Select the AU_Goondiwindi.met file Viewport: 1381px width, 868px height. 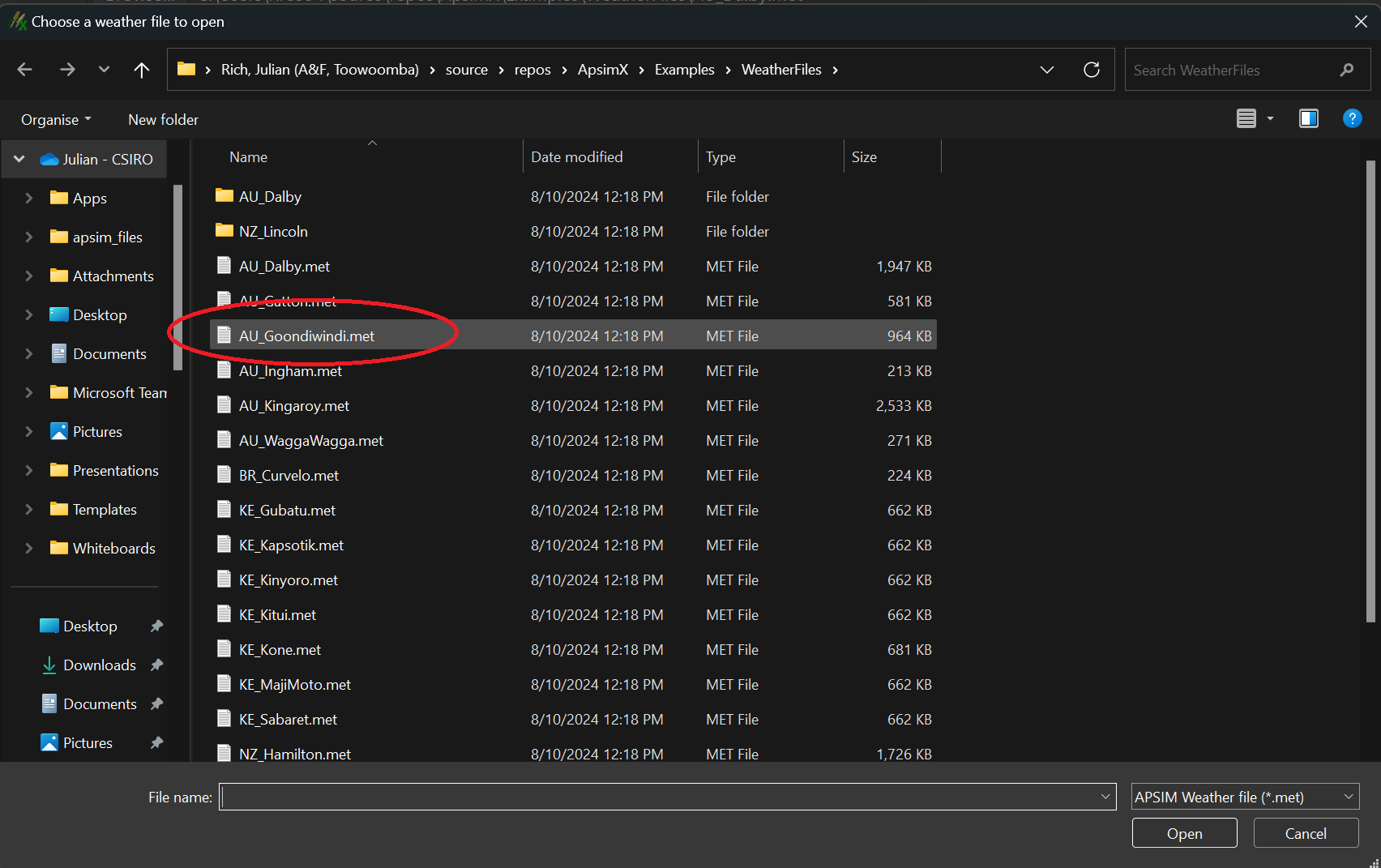pos(573,336)
